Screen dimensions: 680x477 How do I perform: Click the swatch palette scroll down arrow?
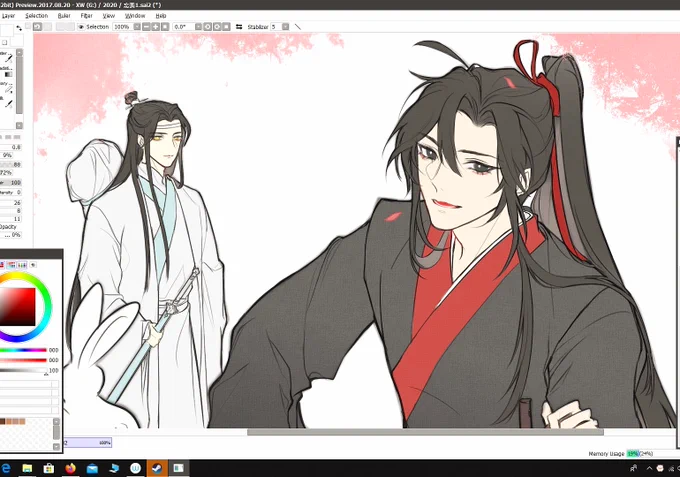(x=56, y=446)
